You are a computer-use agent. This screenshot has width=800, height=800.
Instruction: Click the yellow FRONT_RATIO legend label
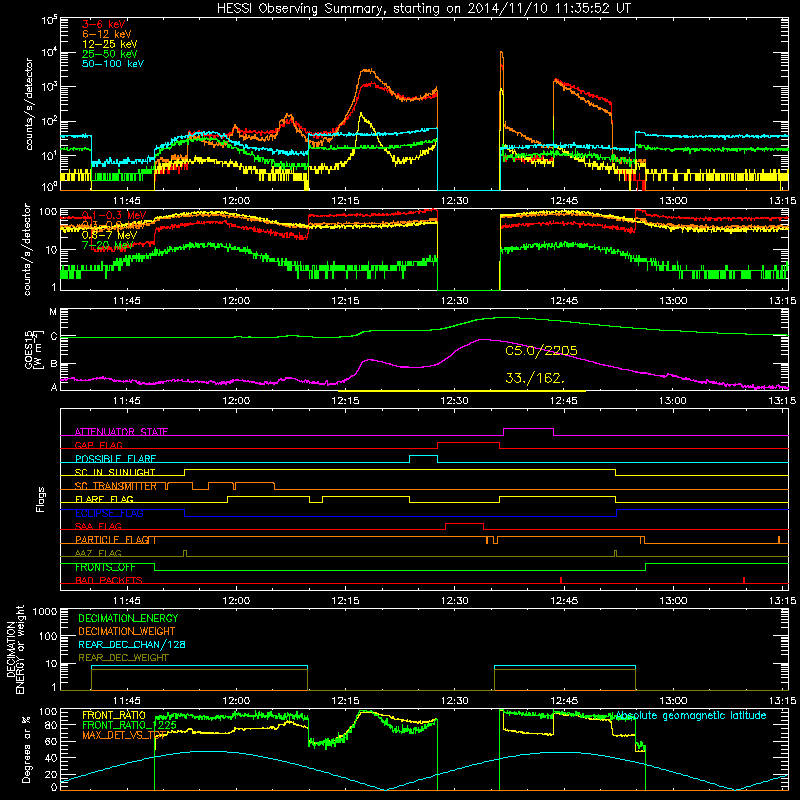tap(114, 715)
